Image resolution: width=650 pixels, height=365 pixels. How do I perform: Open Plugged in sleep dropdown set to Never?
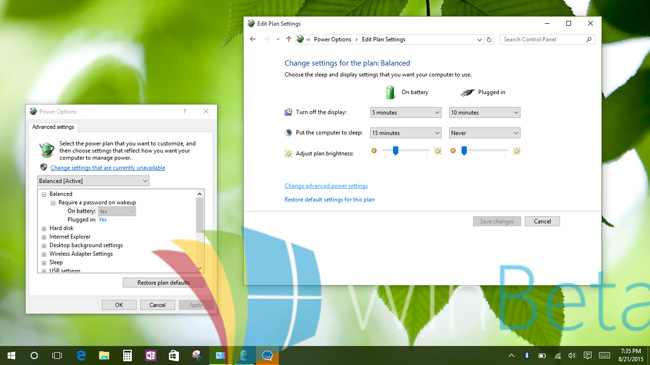point(485,133)
